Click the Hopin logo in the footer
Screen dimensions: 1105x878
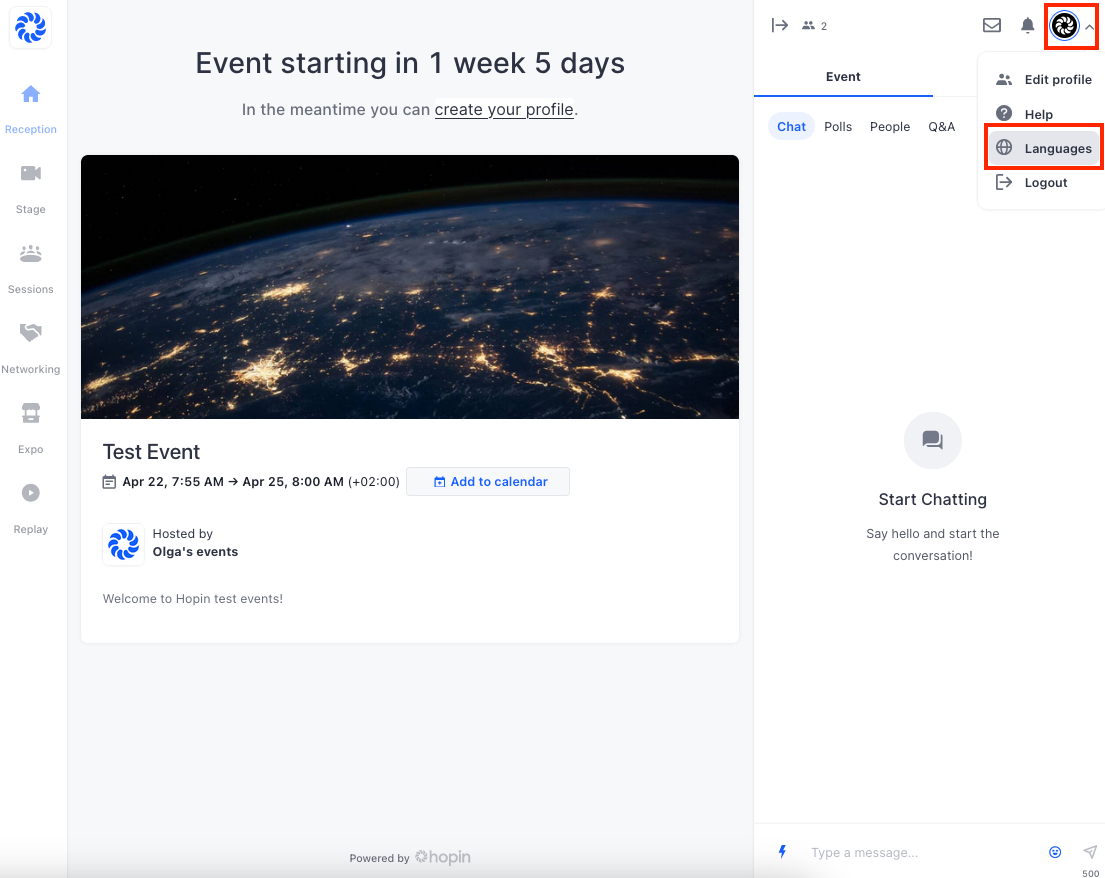coord(443,857)
